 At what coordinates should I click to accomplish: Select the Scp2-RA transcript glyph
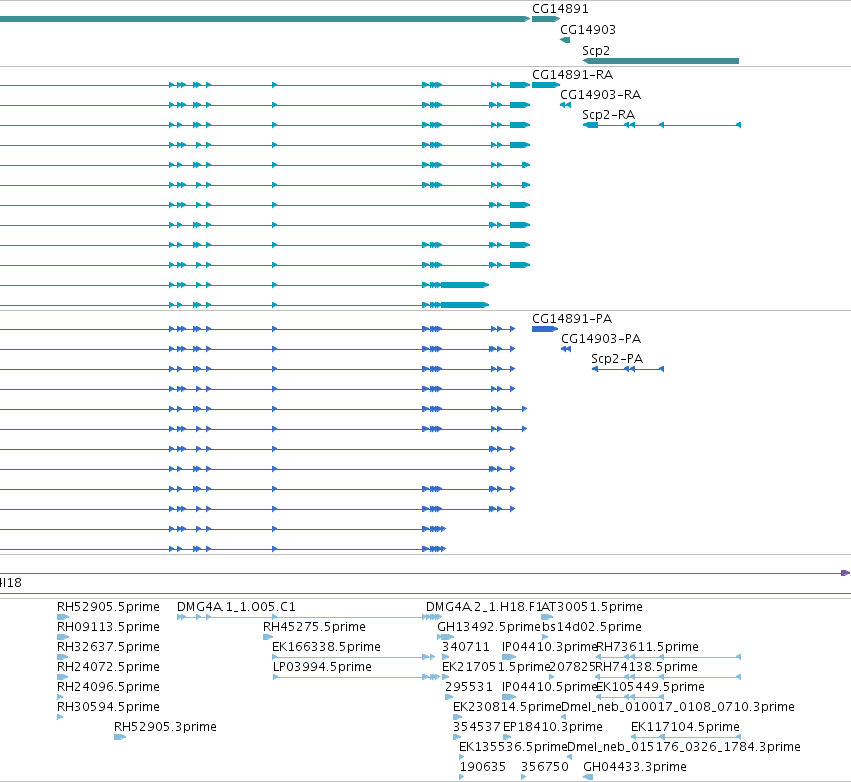[662, 125]
